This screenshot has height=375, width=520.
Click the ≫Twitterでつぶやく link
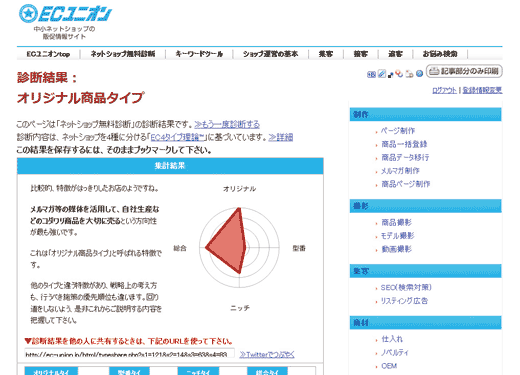coord(267,355)
